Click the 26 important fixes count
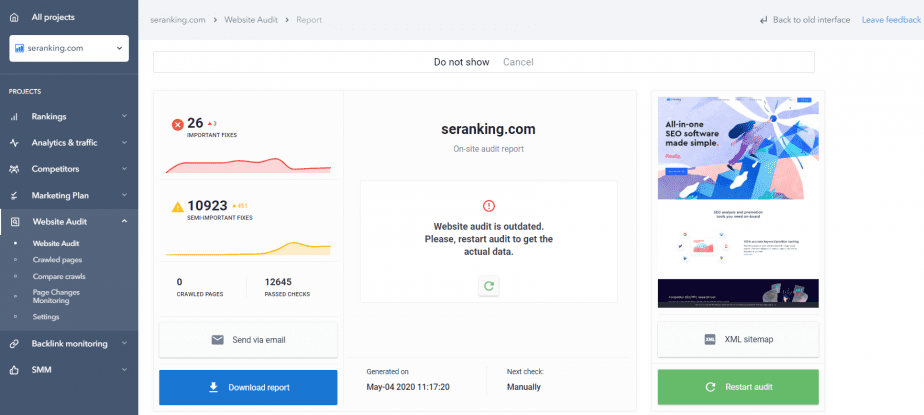Viewport: 924px width, 415px height. coord(195,123)
